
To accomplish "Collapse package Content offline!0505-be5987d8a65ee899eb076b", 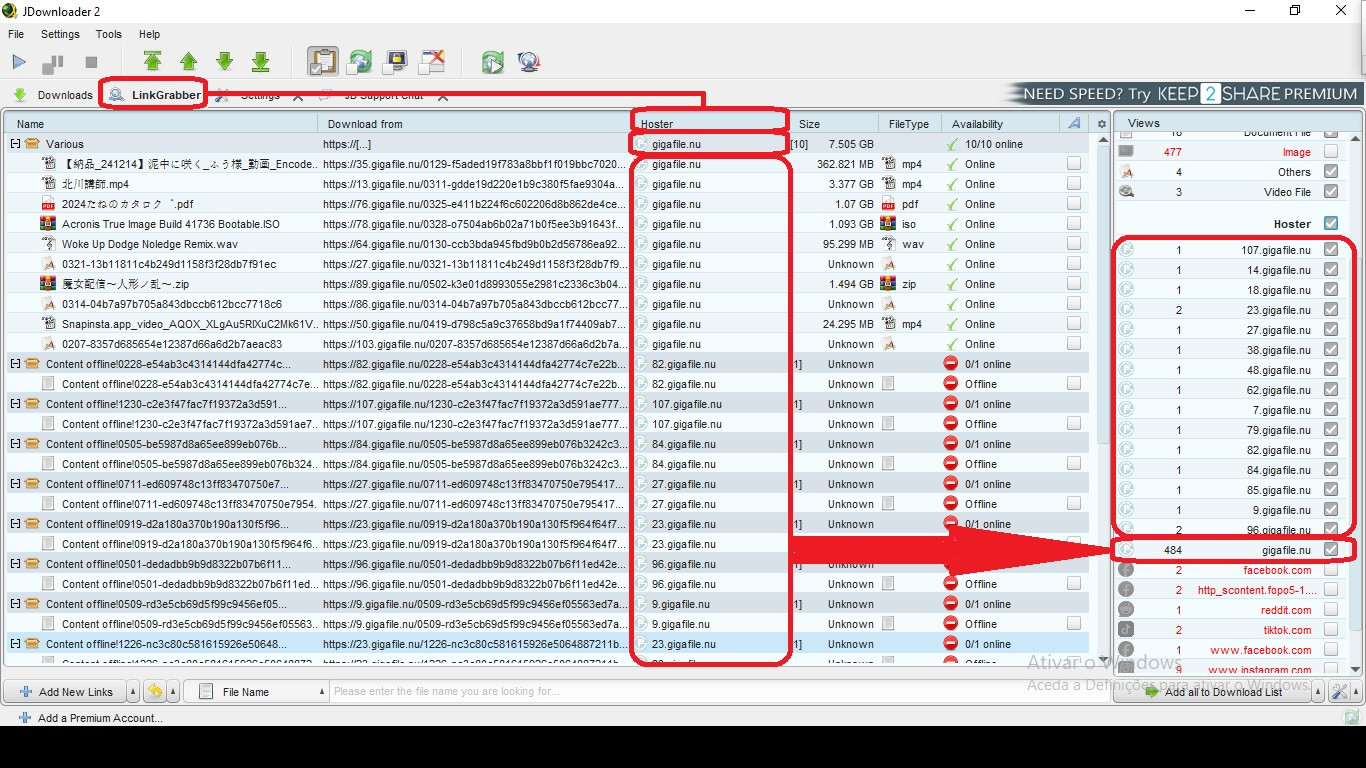I will (15, 444).
